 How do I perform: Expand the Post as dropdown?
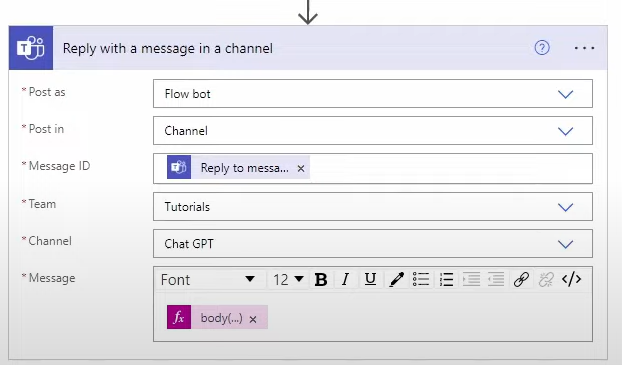pyautogui.click(x=565, y=94)
